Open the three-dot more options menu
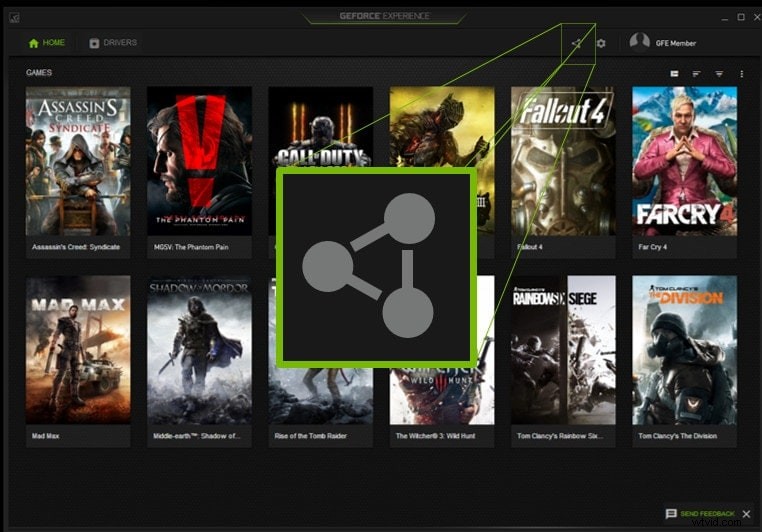Viewport: 762px width, 532px height. tap(742, 74)
